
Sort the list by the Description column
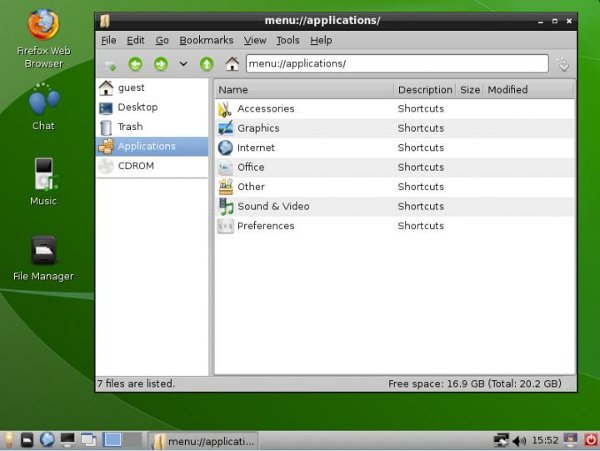click(x=425, y=90)
